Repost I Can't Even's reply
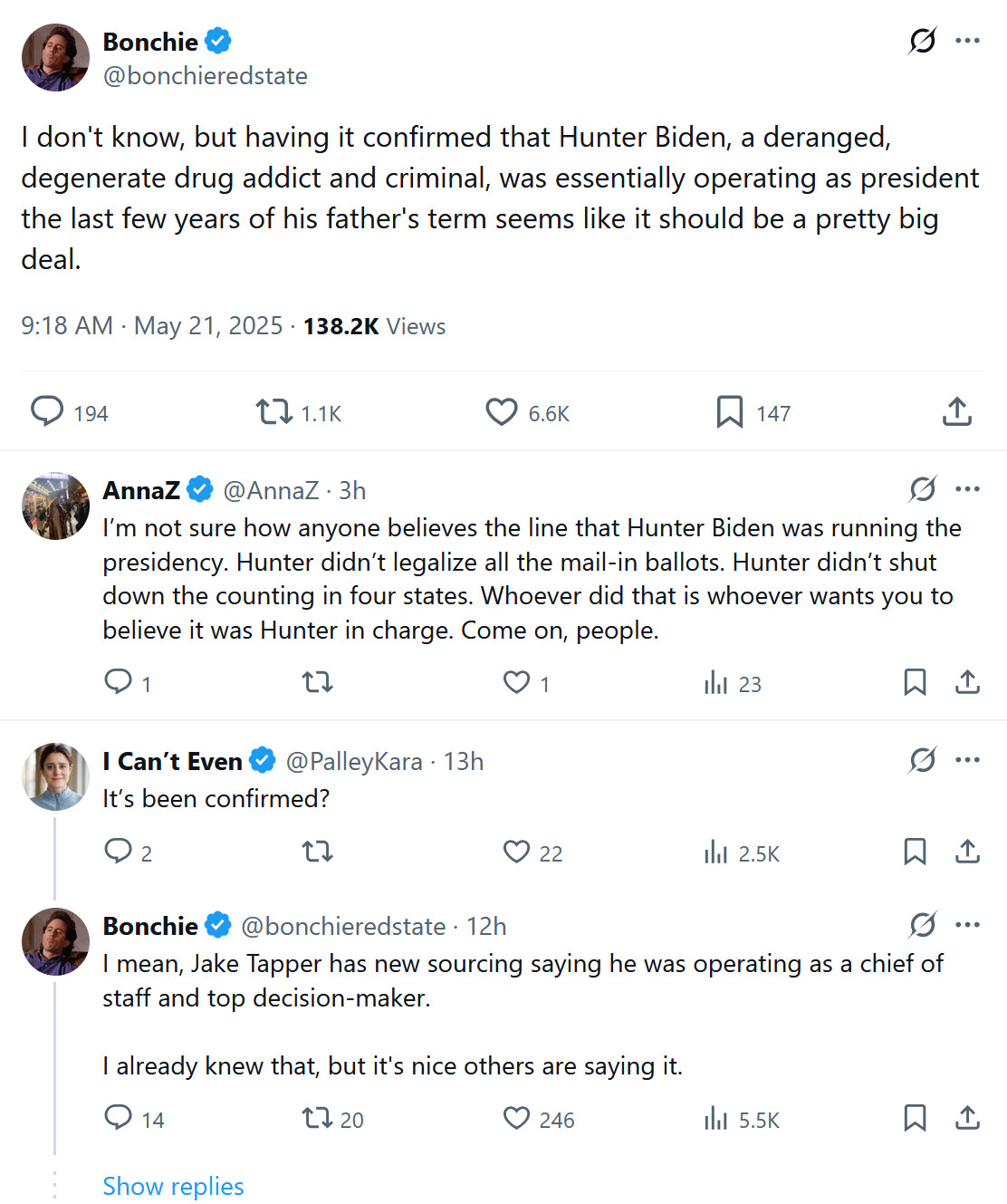The height and width of the screenshot is (1204, 1007). click(317, 852)
